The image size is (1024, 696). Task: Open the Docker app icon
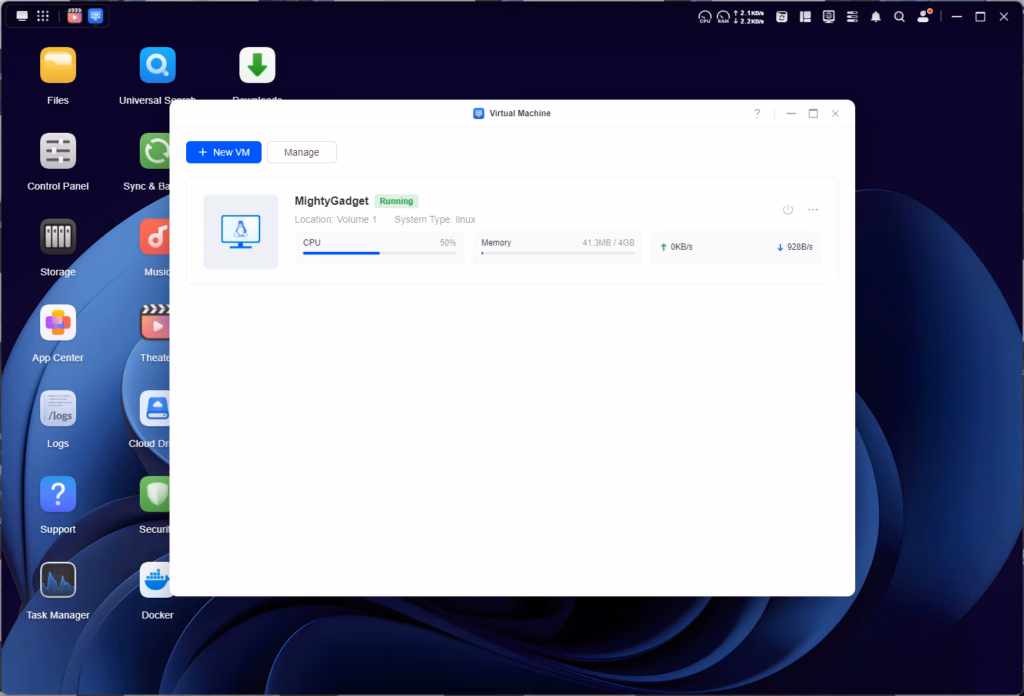157,581
